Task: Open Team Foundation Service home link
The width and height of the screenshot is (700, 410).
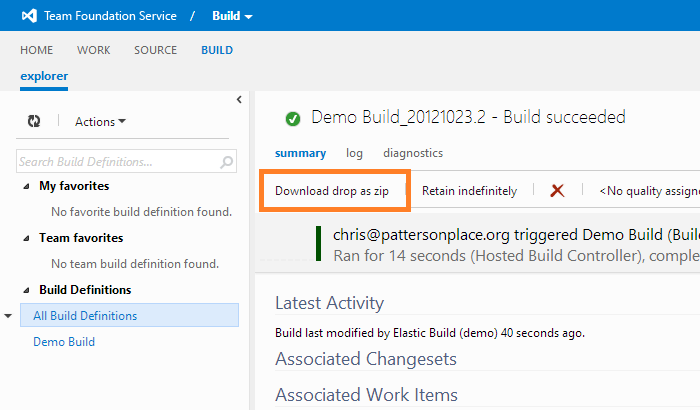Action: coord(110,16)
